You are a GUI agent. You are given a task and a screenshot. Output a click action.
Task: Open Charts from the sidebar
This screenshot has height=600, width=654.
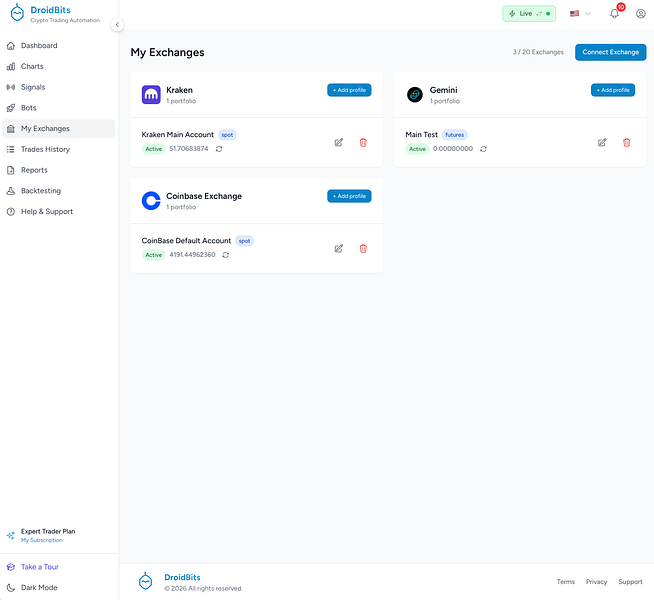pos(58,66)
